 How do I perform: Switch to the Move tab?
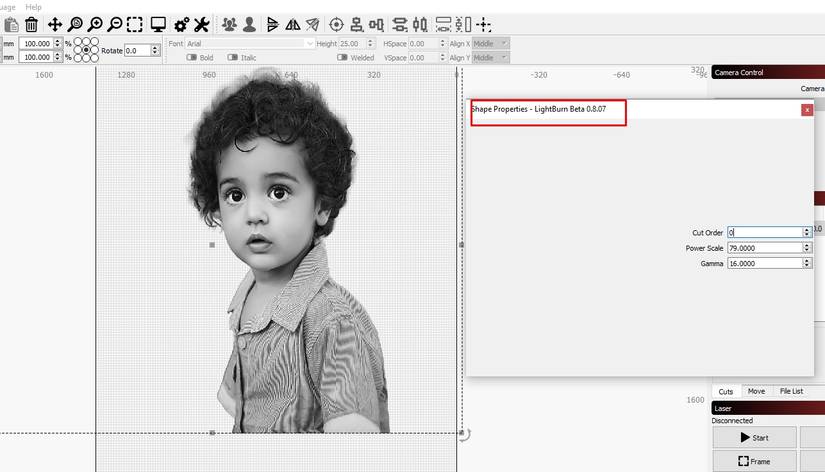click(756, 391)
